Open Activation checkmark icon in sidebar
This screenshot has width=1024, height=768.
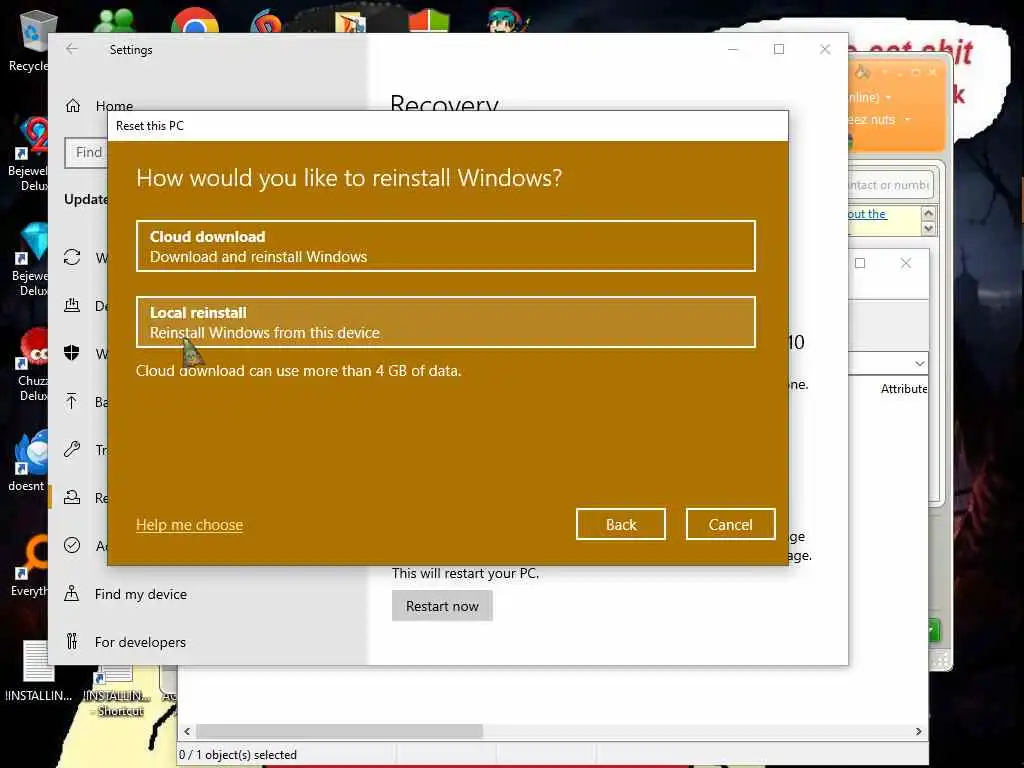[x=72, y=545]
